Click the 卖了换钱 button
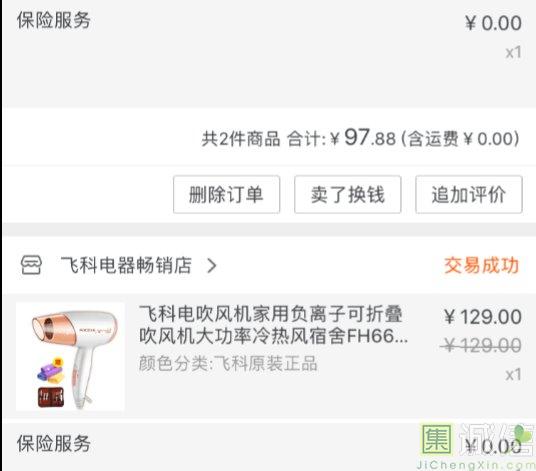Viewport: 536px width, 471px height. (347, 194)
